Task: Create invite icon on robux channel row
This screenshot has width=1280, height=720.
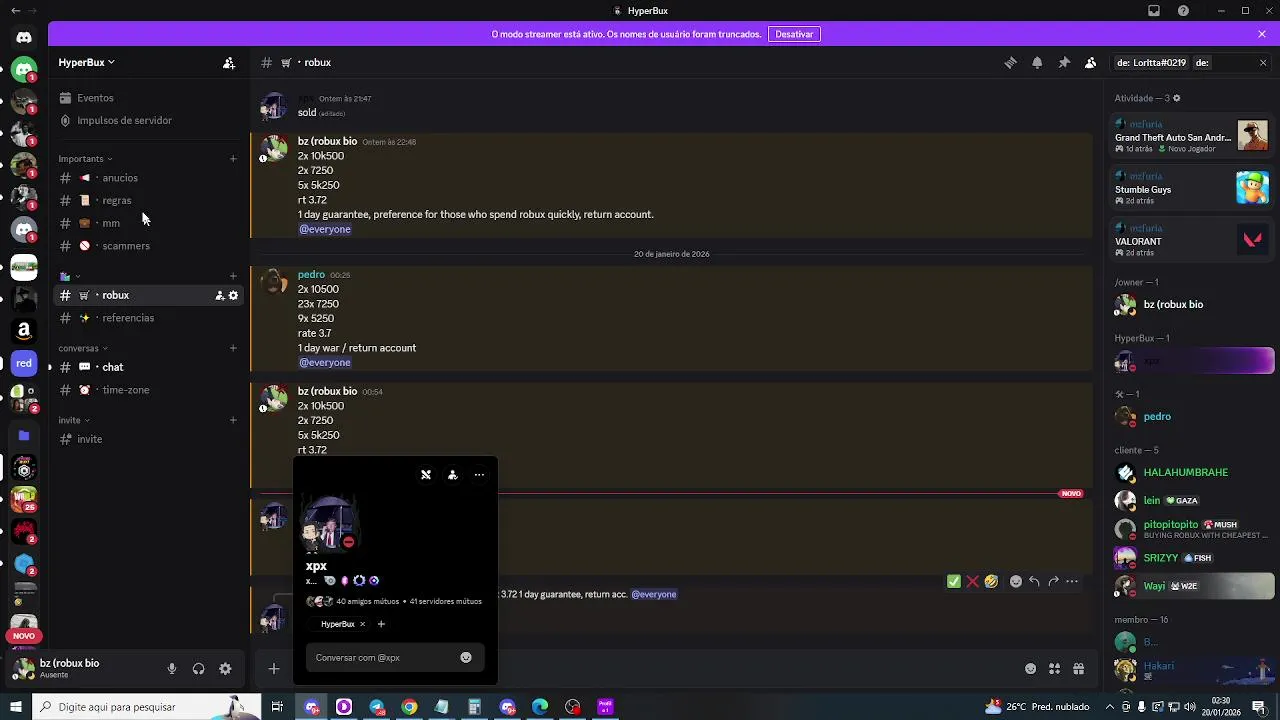Action: [219, 295]
